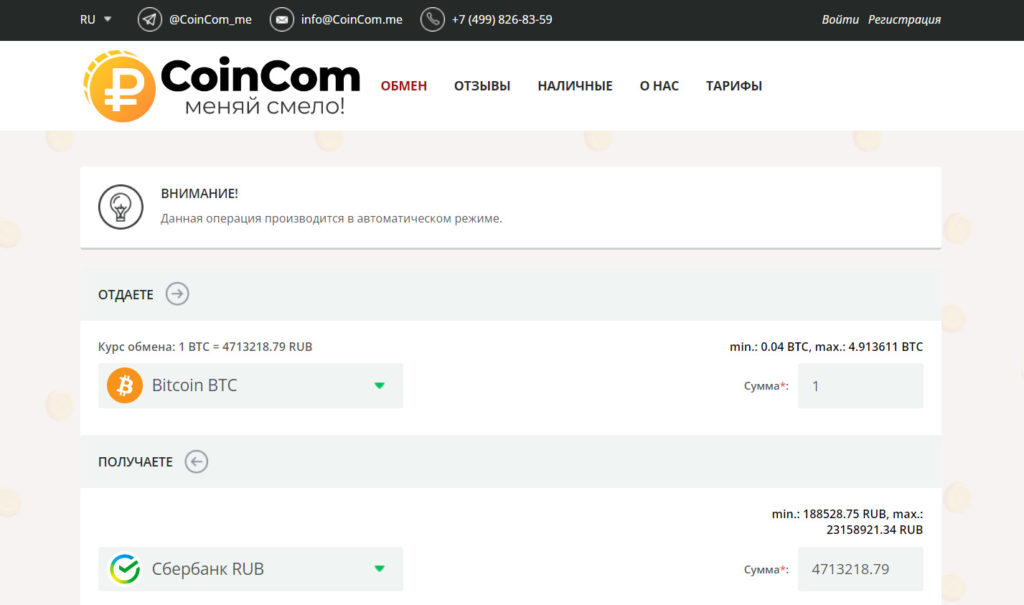
Task: Click the Telegram paper-plane icon
Action: click(150, 20)
